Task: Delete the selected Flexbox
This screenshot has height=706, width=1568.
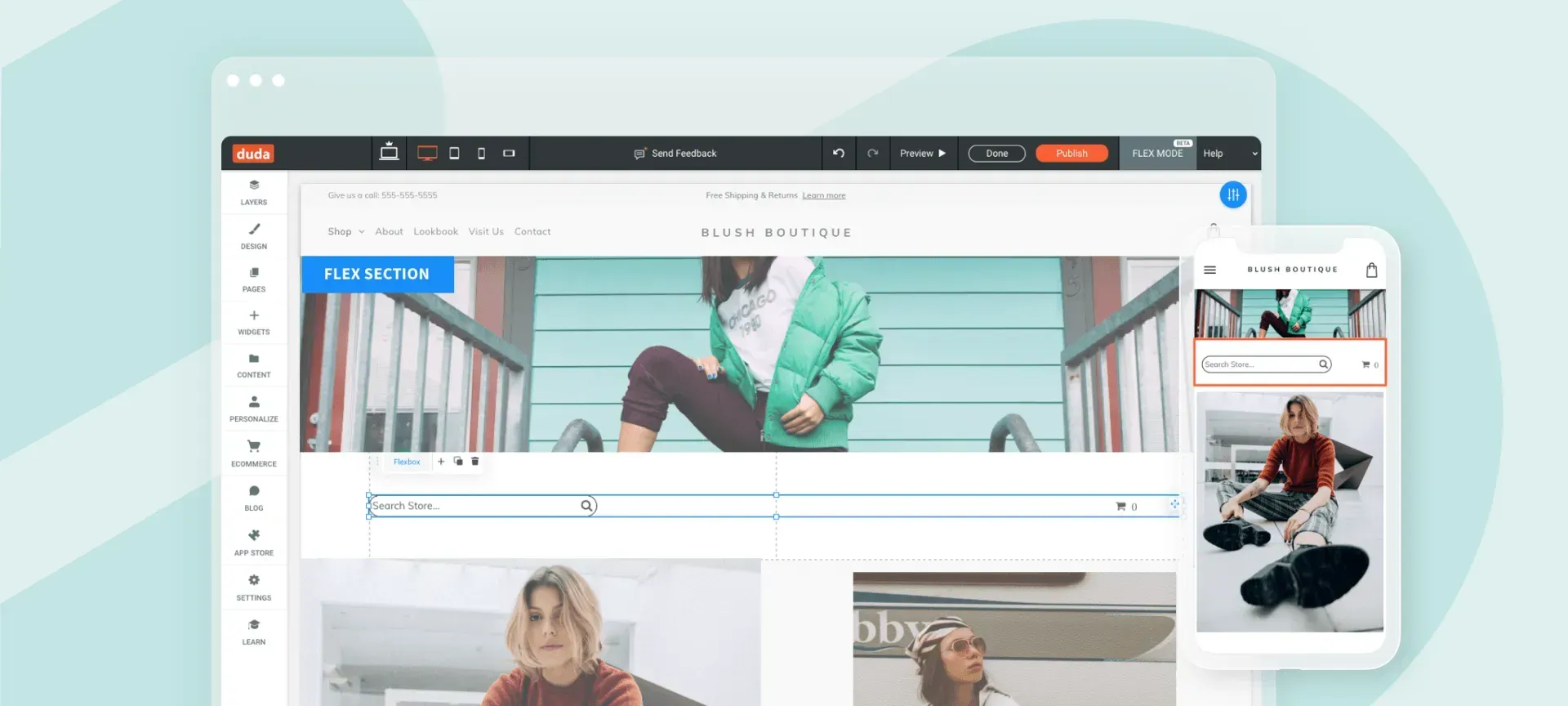Action: click(475, 462)
